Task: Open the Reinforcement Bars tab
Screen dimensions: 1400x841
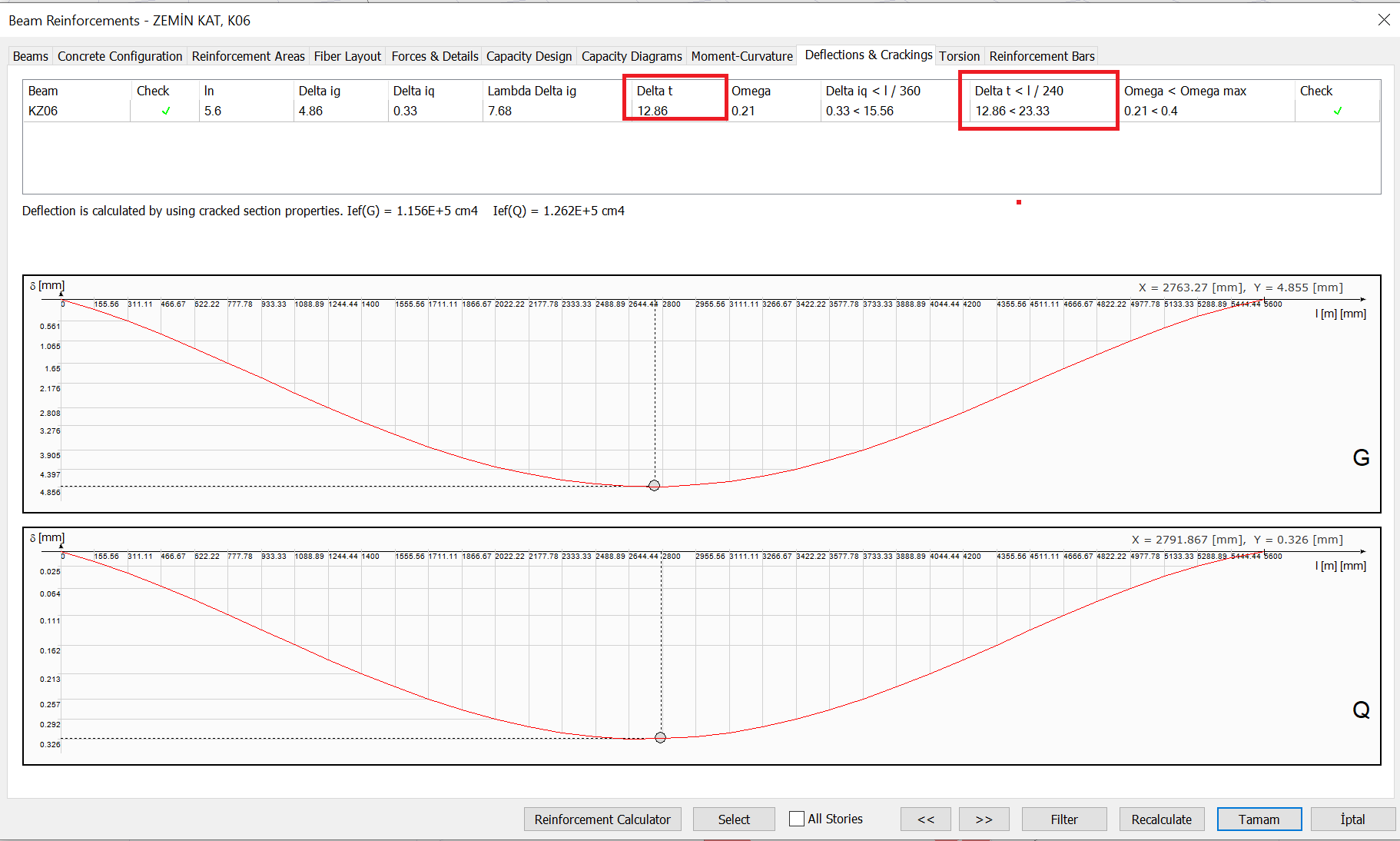Action: coord(1041,56)
